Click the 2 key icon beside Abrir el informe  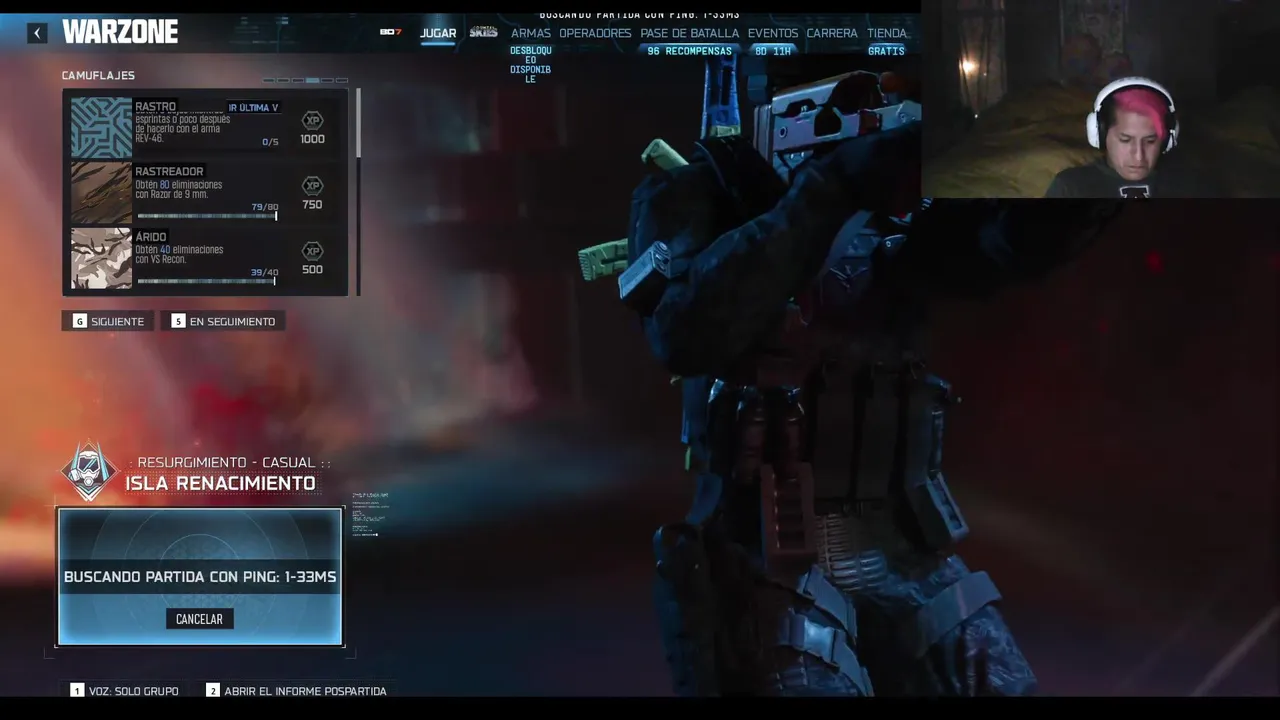coord(212,690)
